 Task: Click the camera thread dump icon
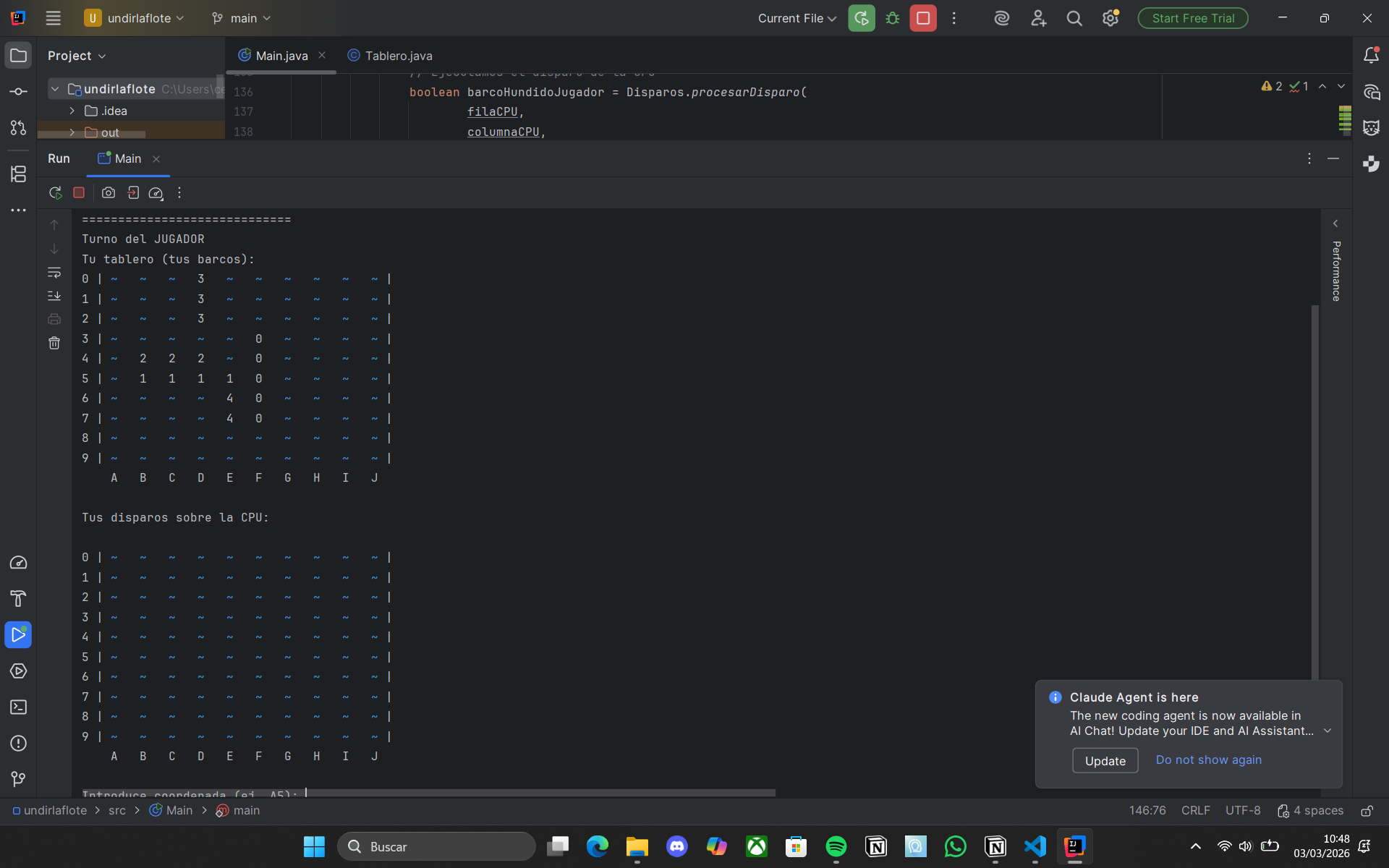(109, 192)
